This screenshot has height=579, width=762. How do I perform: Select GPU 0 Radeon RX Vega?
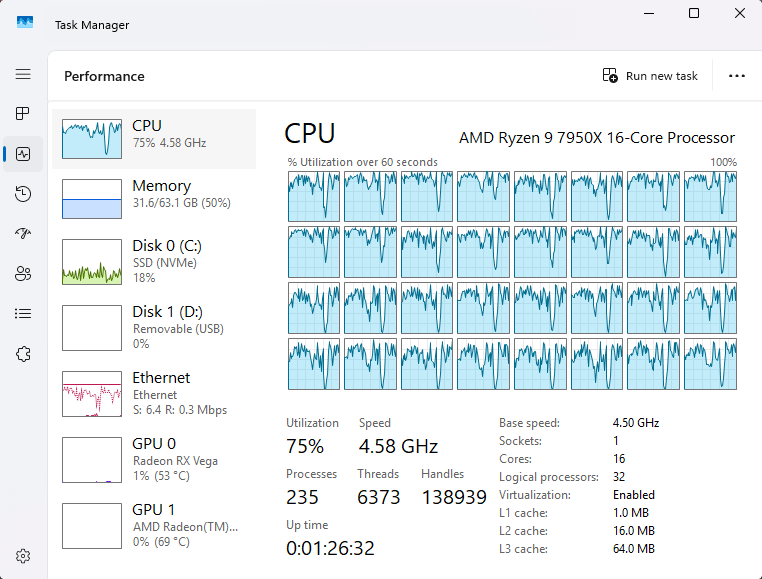[154, 459]
